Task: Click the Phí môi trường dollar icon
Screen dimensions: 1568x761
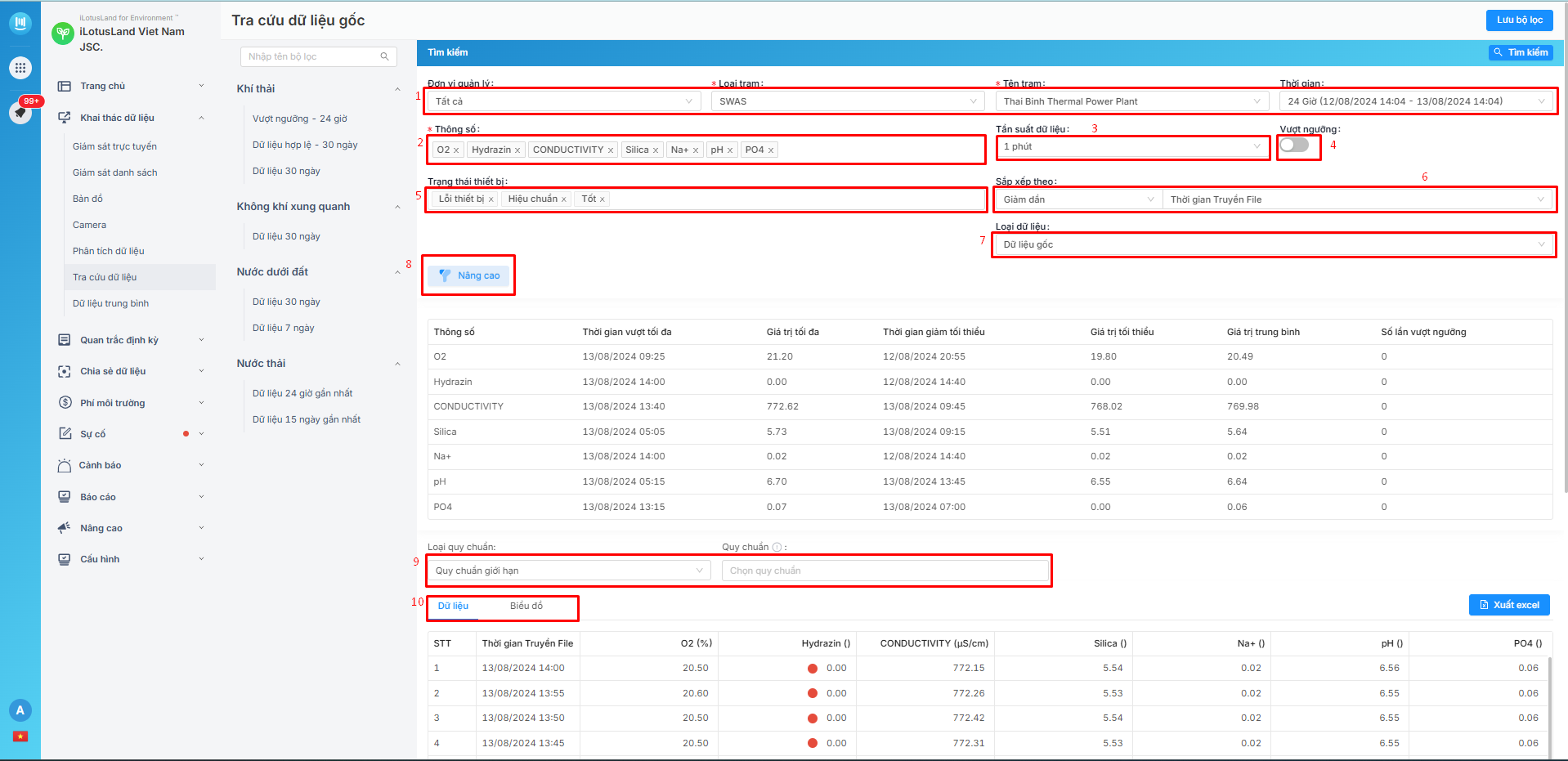Action: [x=65, y=403]
